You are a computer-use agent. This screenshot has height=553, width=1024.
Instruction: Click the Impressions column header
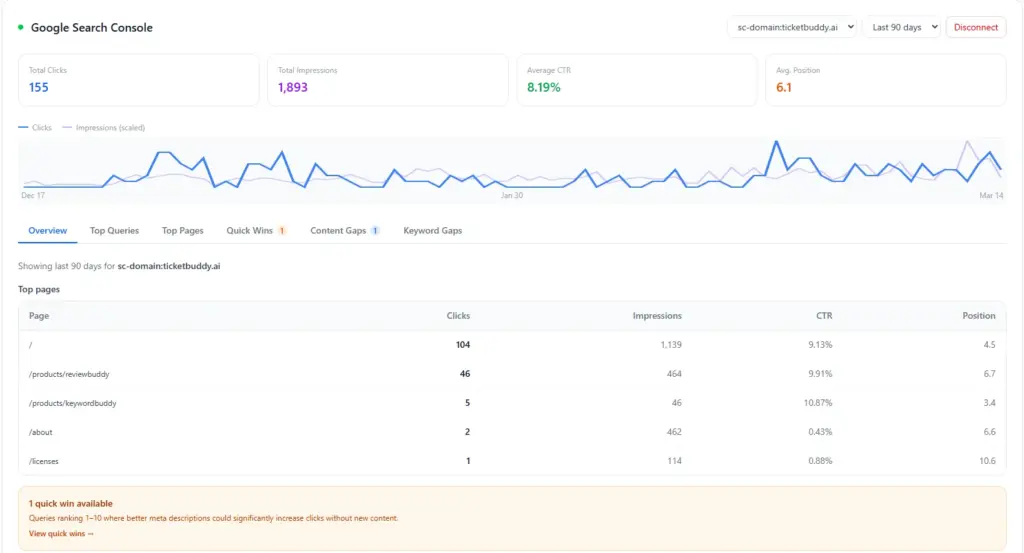657,315
